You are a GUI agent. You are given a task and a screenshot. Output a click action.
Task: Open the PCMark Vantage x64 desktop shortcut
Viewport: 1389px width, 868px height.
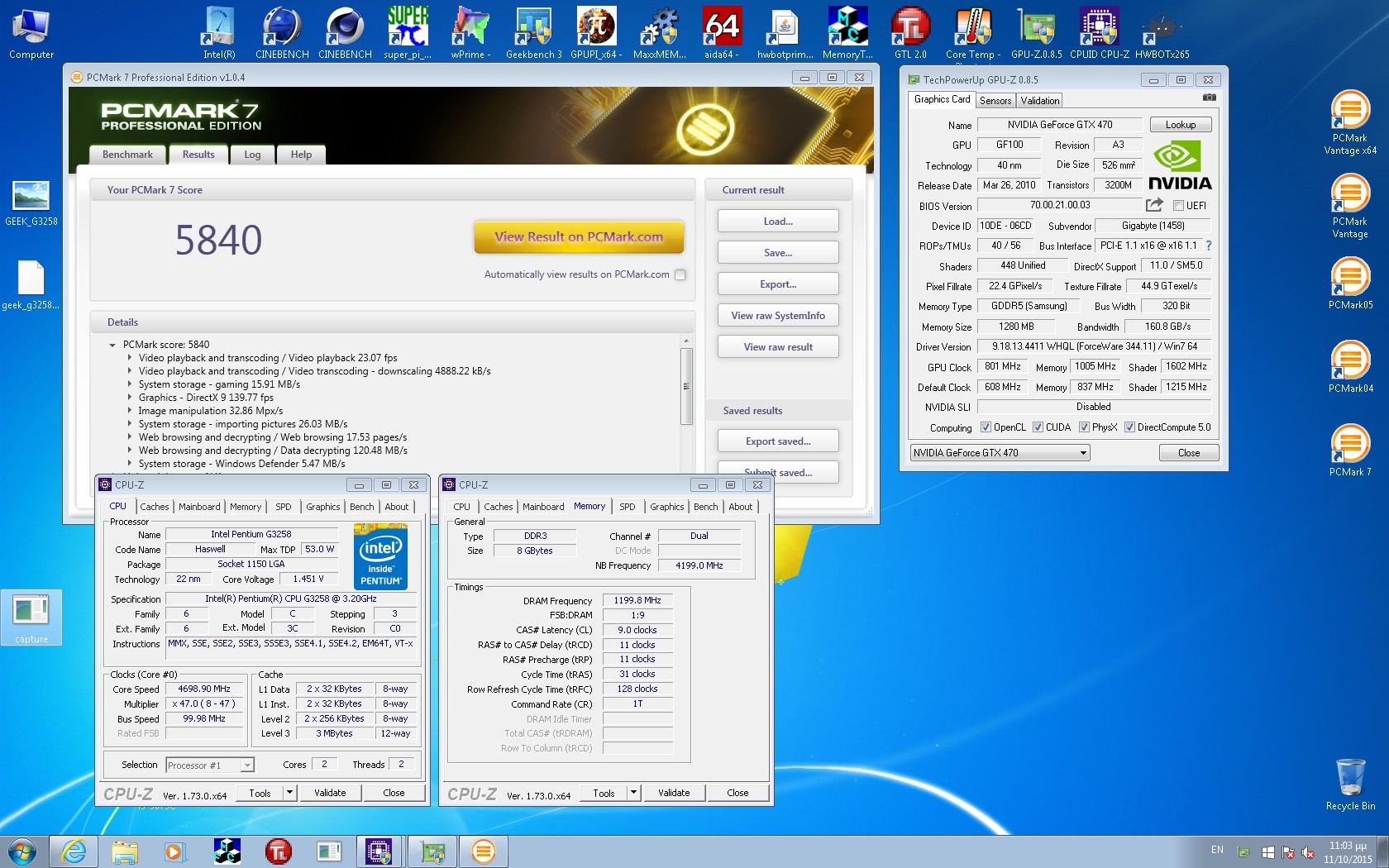pos(1350,122)
